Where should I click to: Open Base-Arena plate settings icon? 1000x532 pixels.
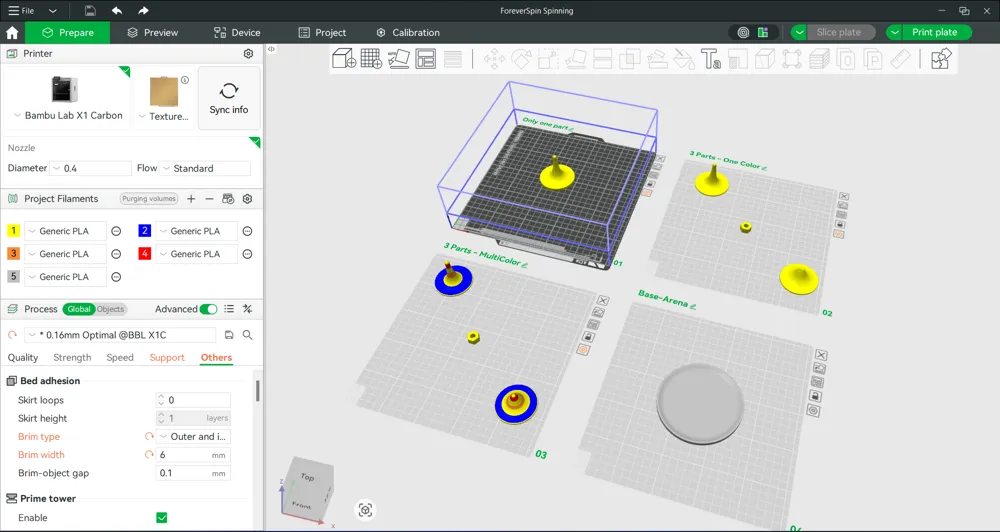click(813, 411)
